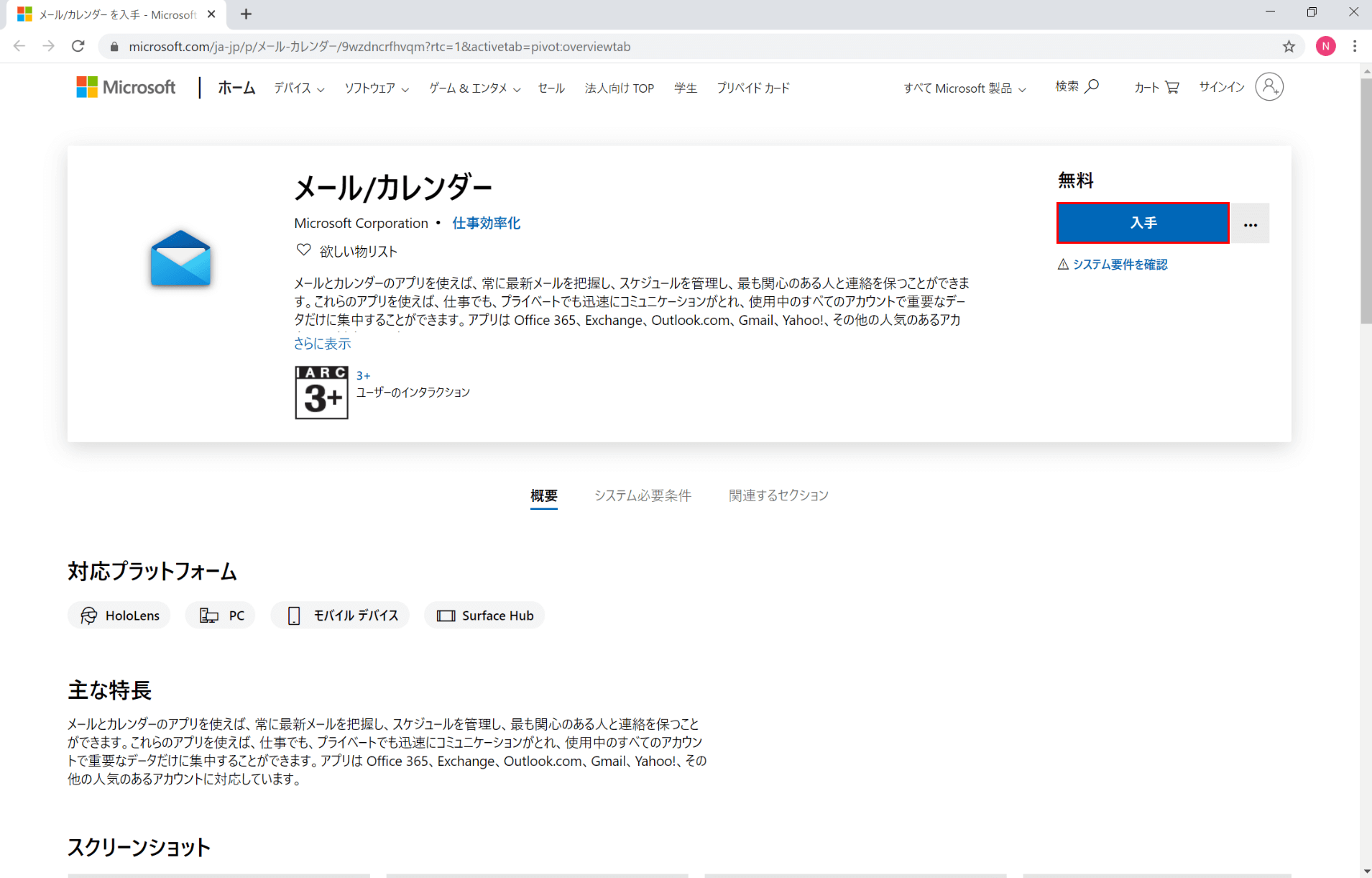Click the 3+ rating link
The image size is (1372, 878).
(363, 375)
